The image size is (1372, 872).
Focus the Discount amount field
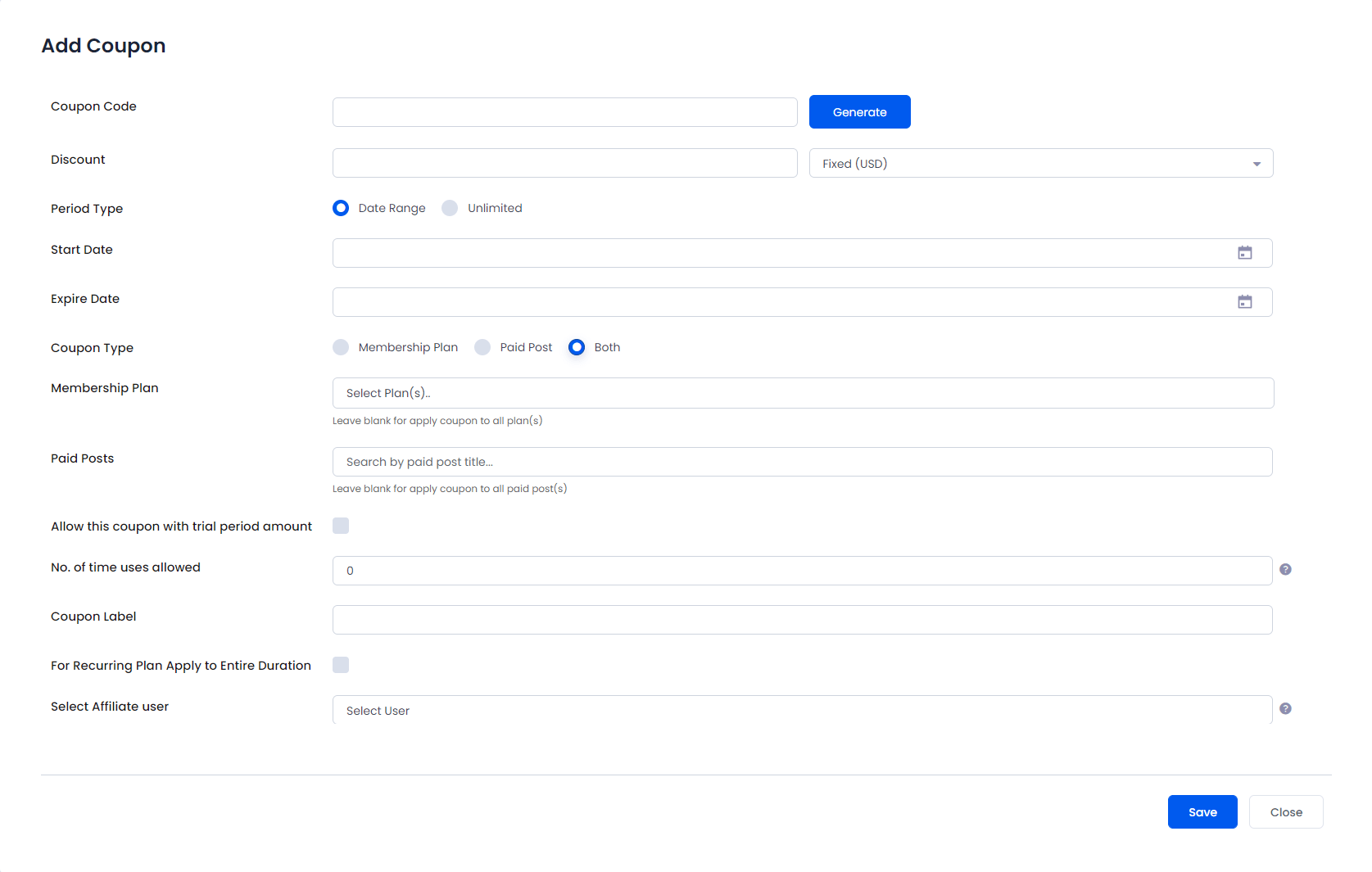coord(565,163)
